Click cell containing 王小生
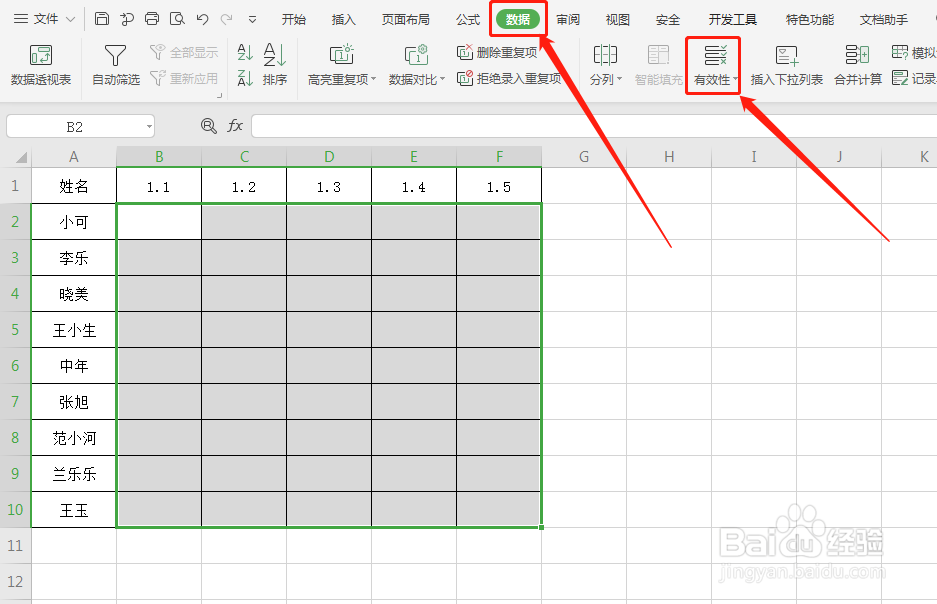937x604 pixels. point(74,330)
